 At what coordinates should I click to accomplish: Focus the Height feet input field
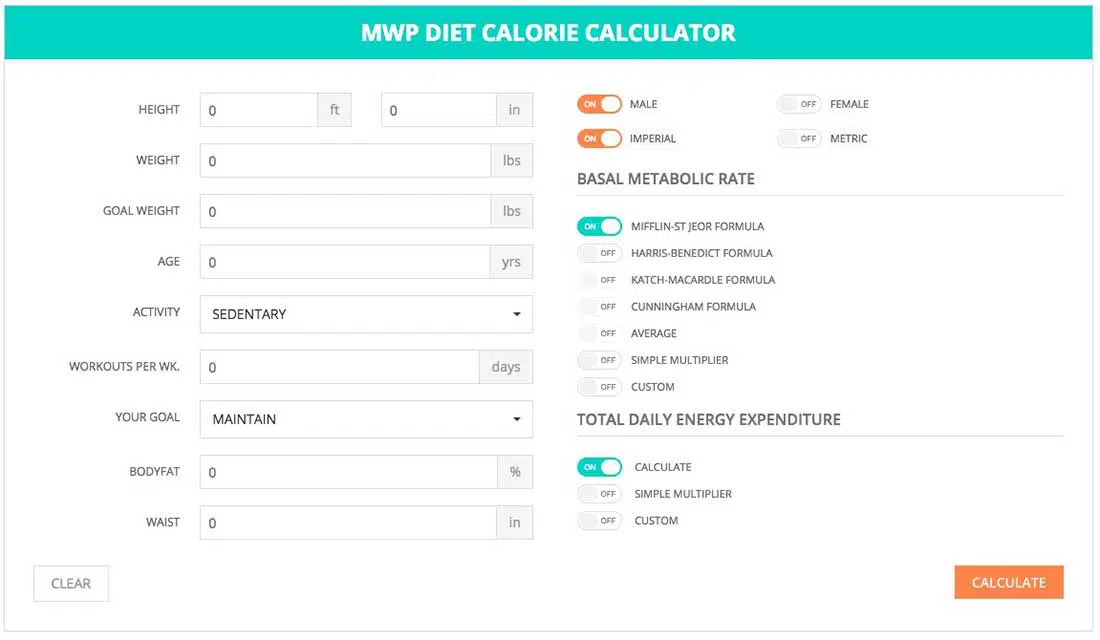258,110
